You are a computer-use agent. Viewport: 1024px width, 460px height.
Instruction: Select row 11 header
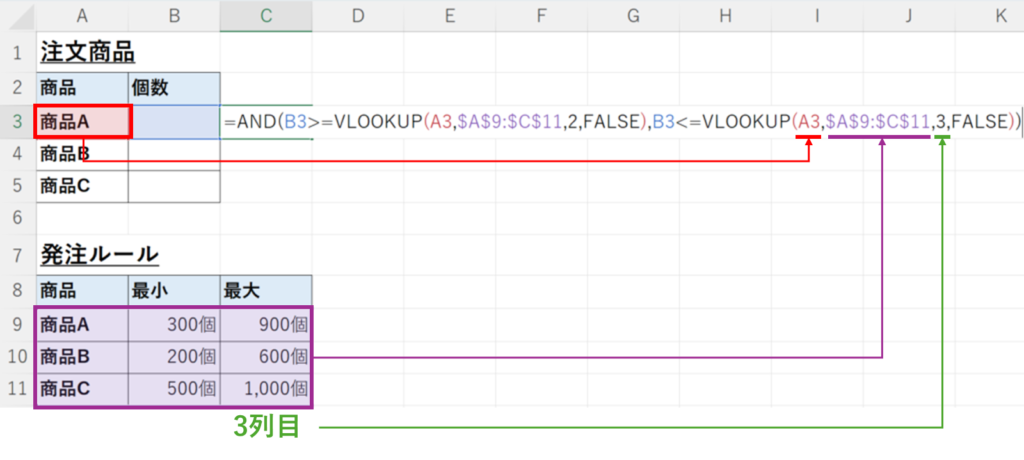[x=18, y=390]
